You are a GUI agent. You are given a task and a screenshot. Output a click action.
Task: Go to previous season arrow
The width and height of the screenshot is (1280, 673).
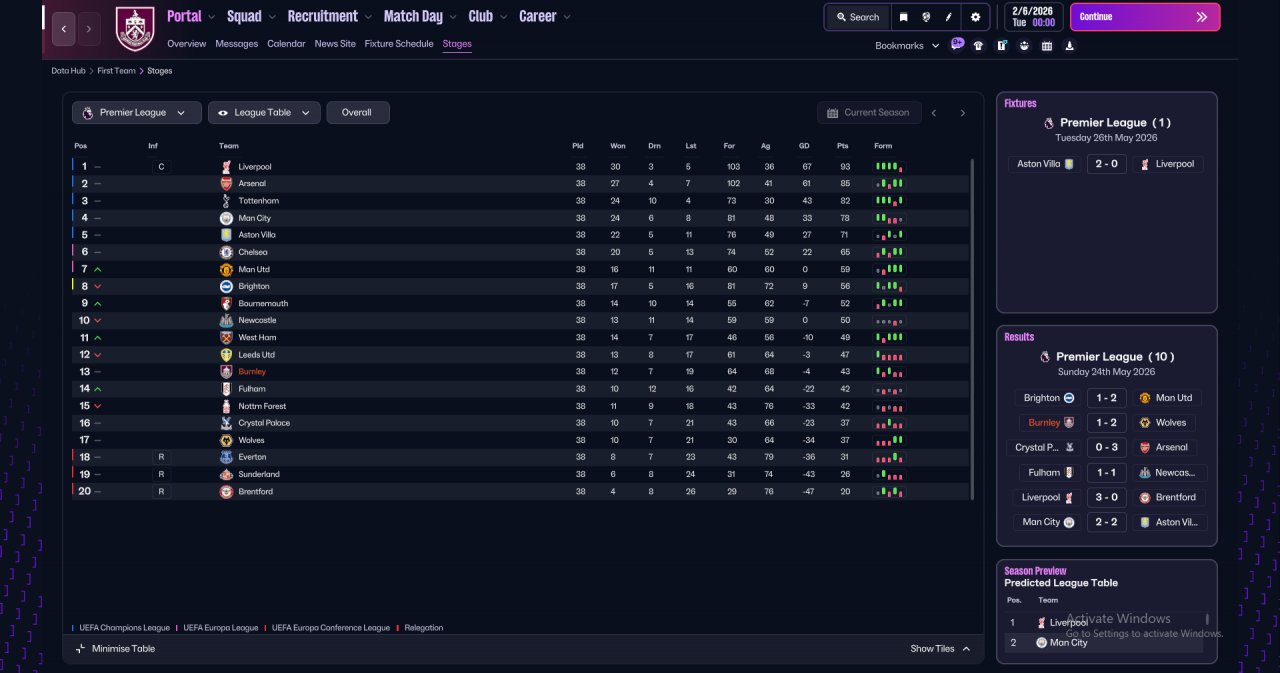tap(934, 113)
